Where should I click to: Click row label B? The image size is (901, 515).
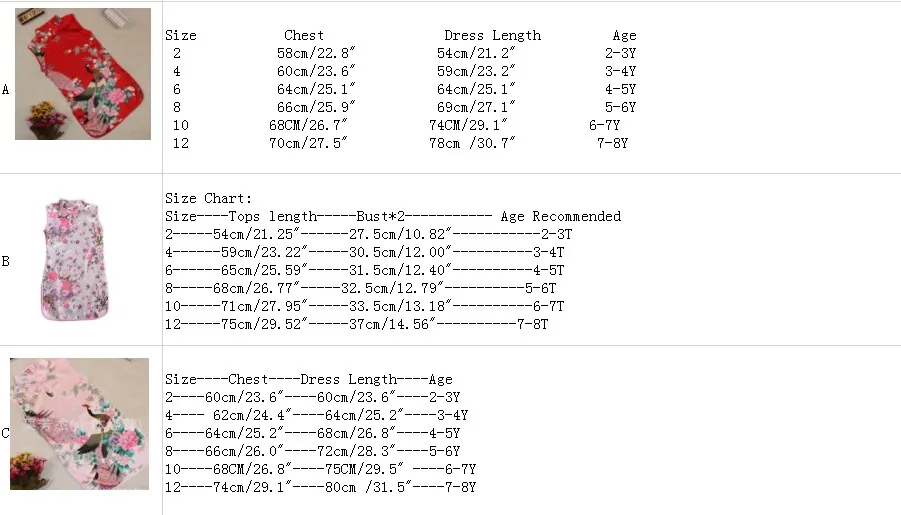5,262
